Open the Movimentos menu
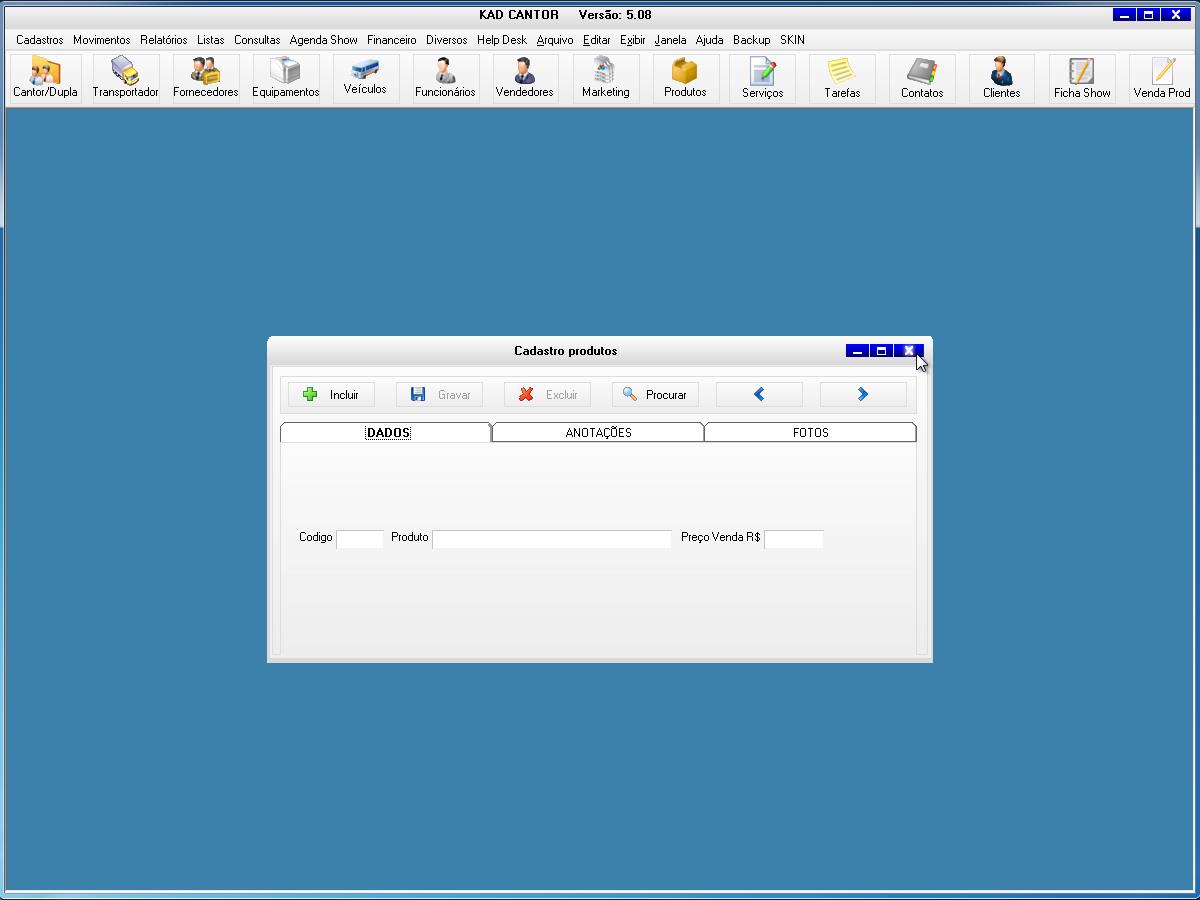This screenshot has height=900, width=1200. point(101,40)
